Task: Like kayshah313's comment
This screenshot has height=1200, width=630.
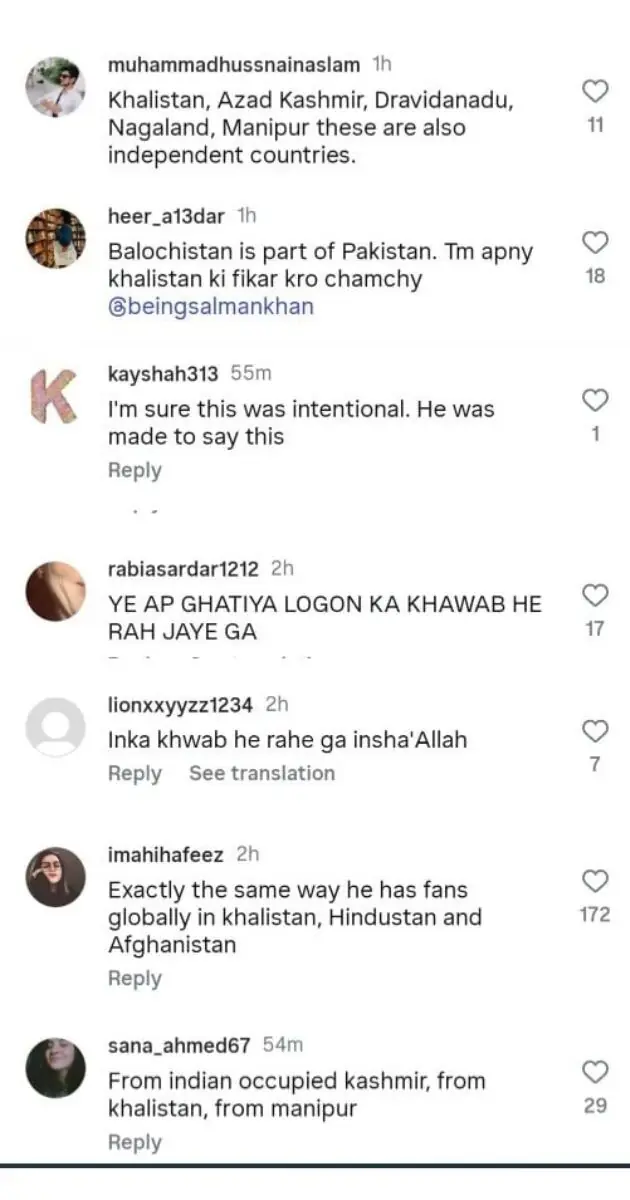Action: [595, 401]
